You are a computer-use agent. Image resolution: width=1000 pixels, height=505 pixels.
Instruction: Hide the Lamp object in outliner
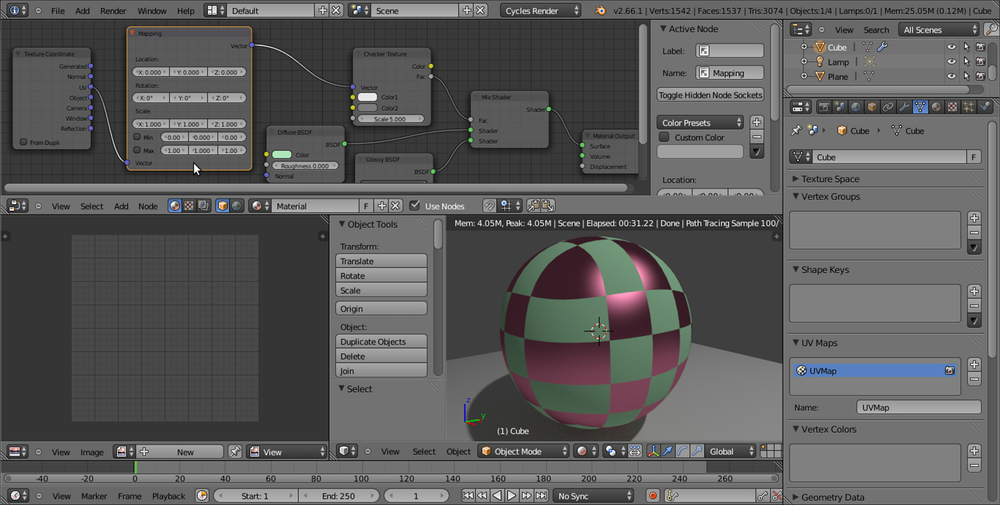951,61
